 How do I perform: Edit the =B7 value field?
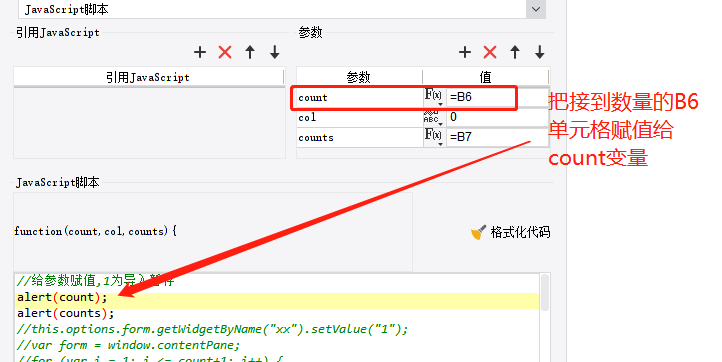497,137
